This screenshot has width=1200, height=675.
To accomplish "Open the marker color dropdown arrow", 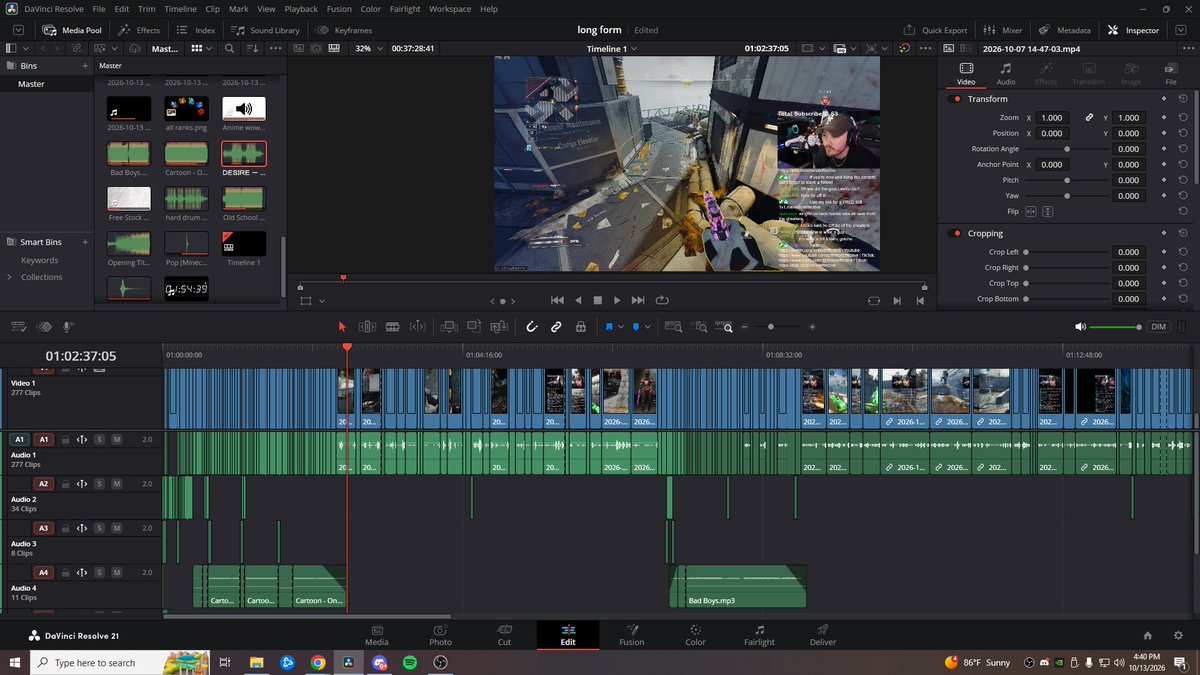I will [x=647, y=327].
